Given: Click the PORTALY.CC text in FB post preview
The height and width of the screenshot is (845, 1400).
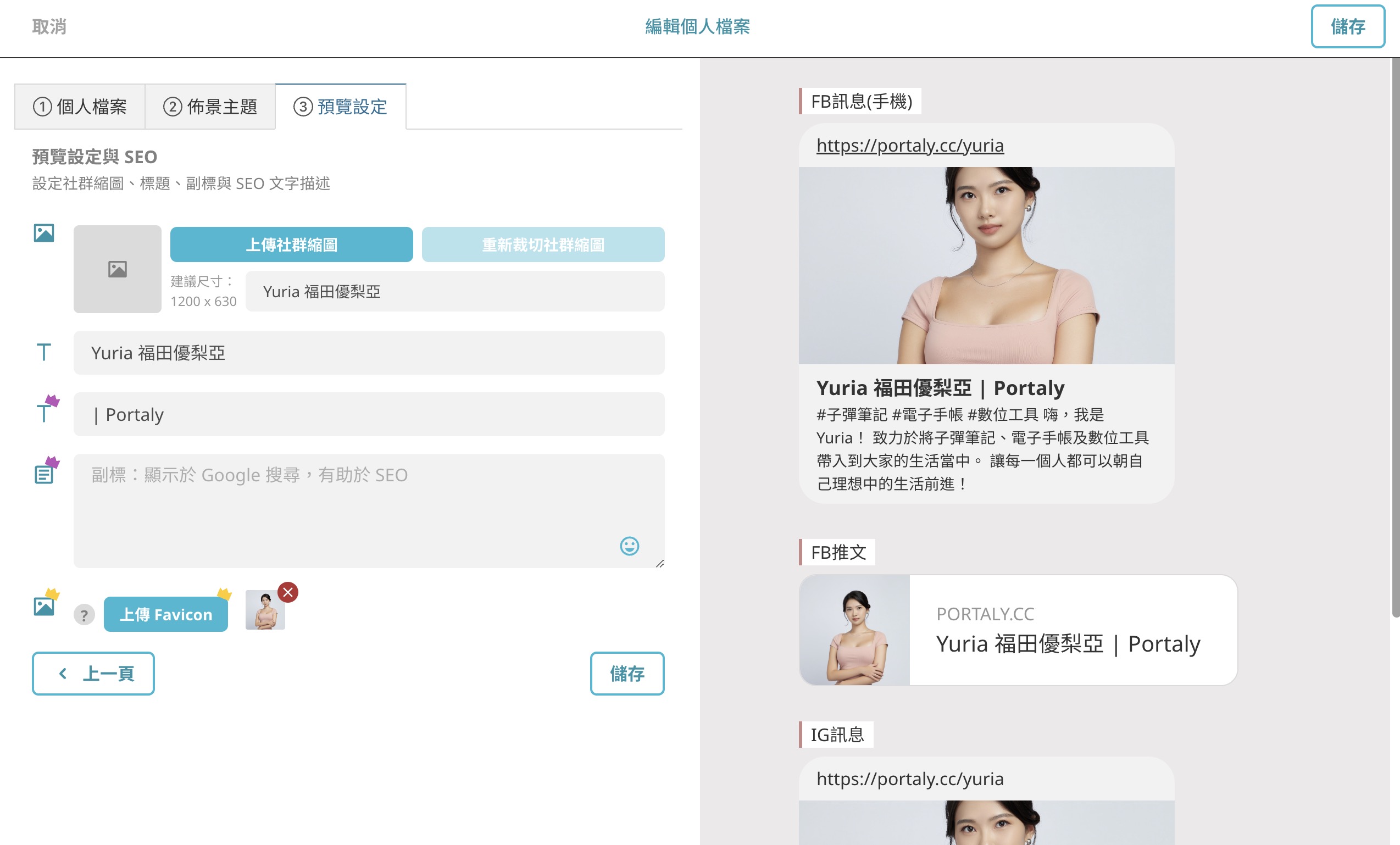Looking at the screenshot, I should (x=985, y=614).
